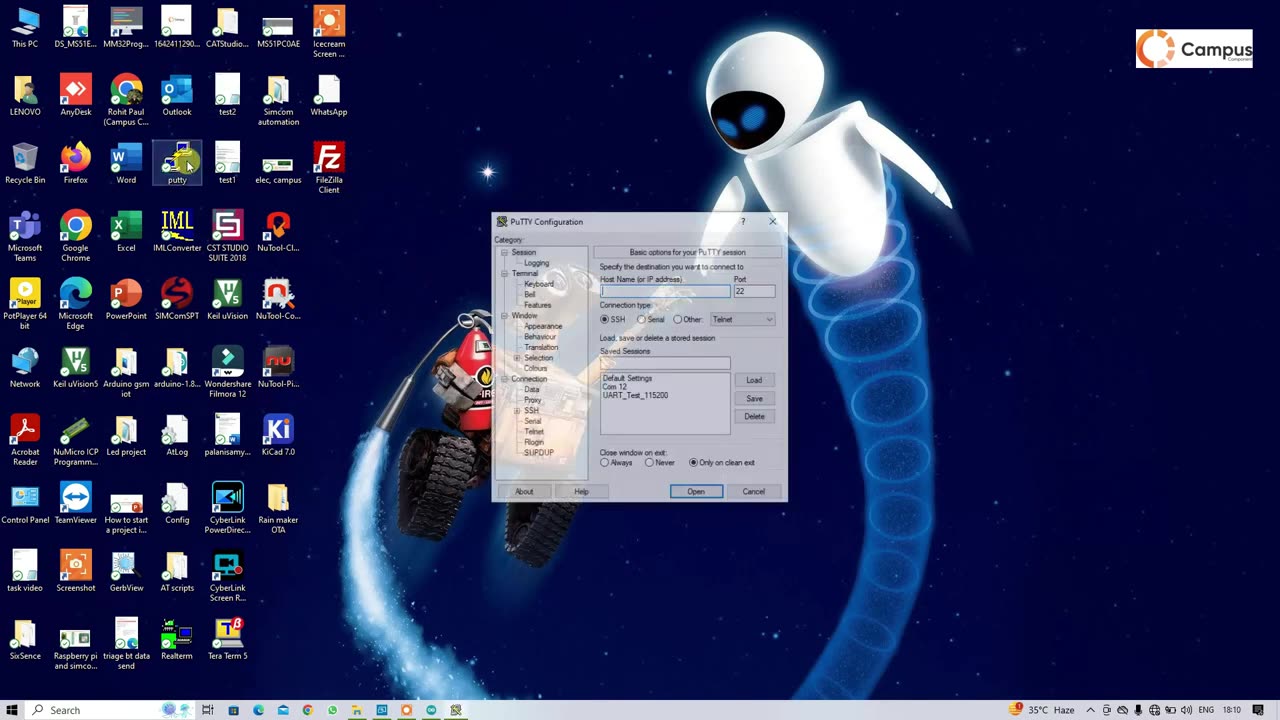Select Serial in the Category tree
Viewport: 1280px width, 720px height.
[x=533, y=421]
